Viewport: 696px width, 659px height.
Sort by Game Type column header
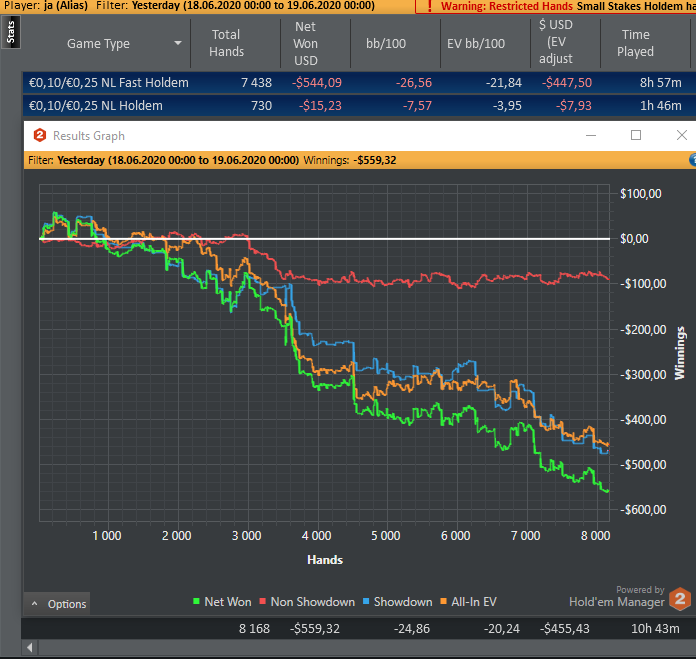99,43
